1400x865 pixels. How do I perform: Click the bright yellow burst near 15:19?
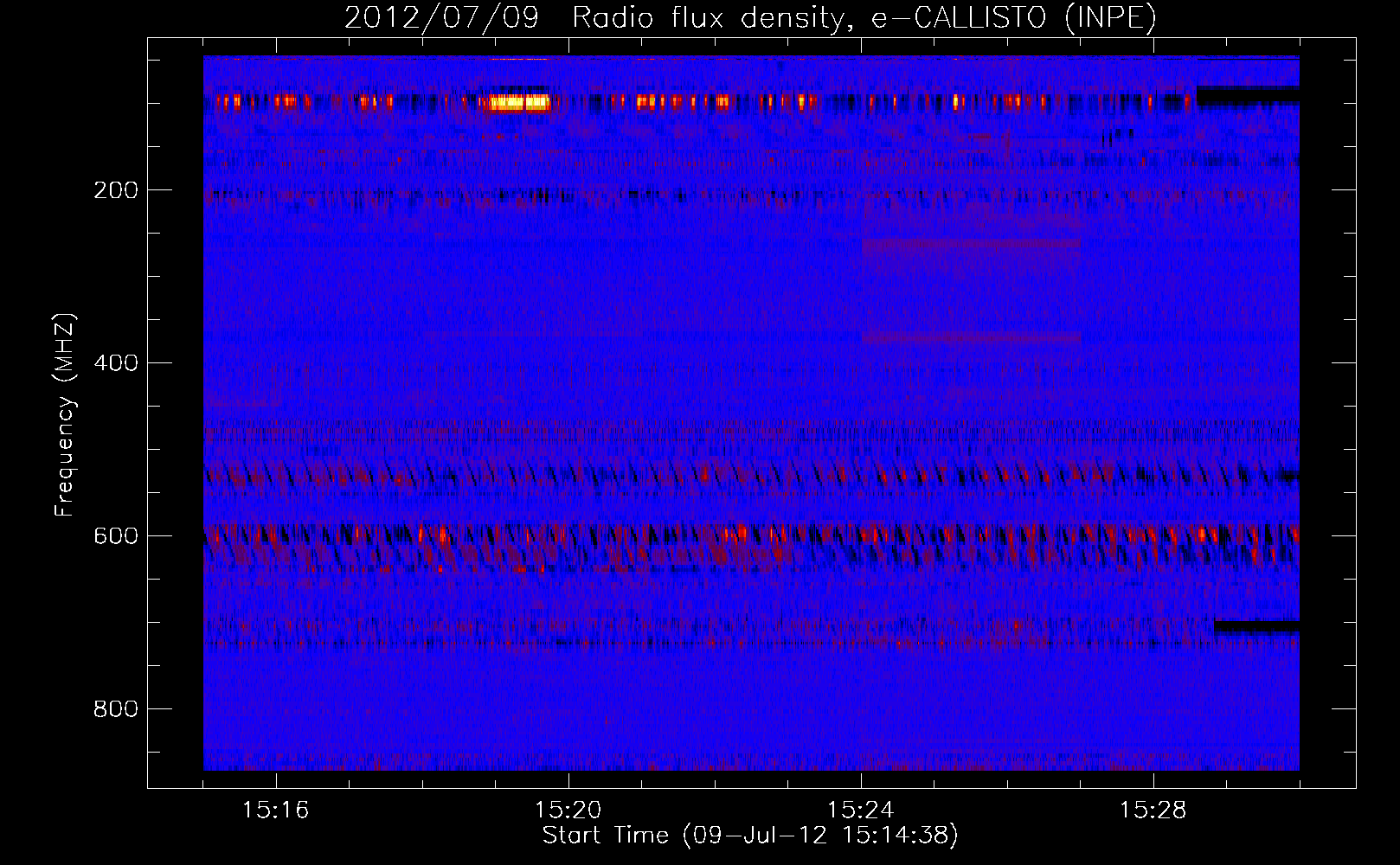[519, 102]
